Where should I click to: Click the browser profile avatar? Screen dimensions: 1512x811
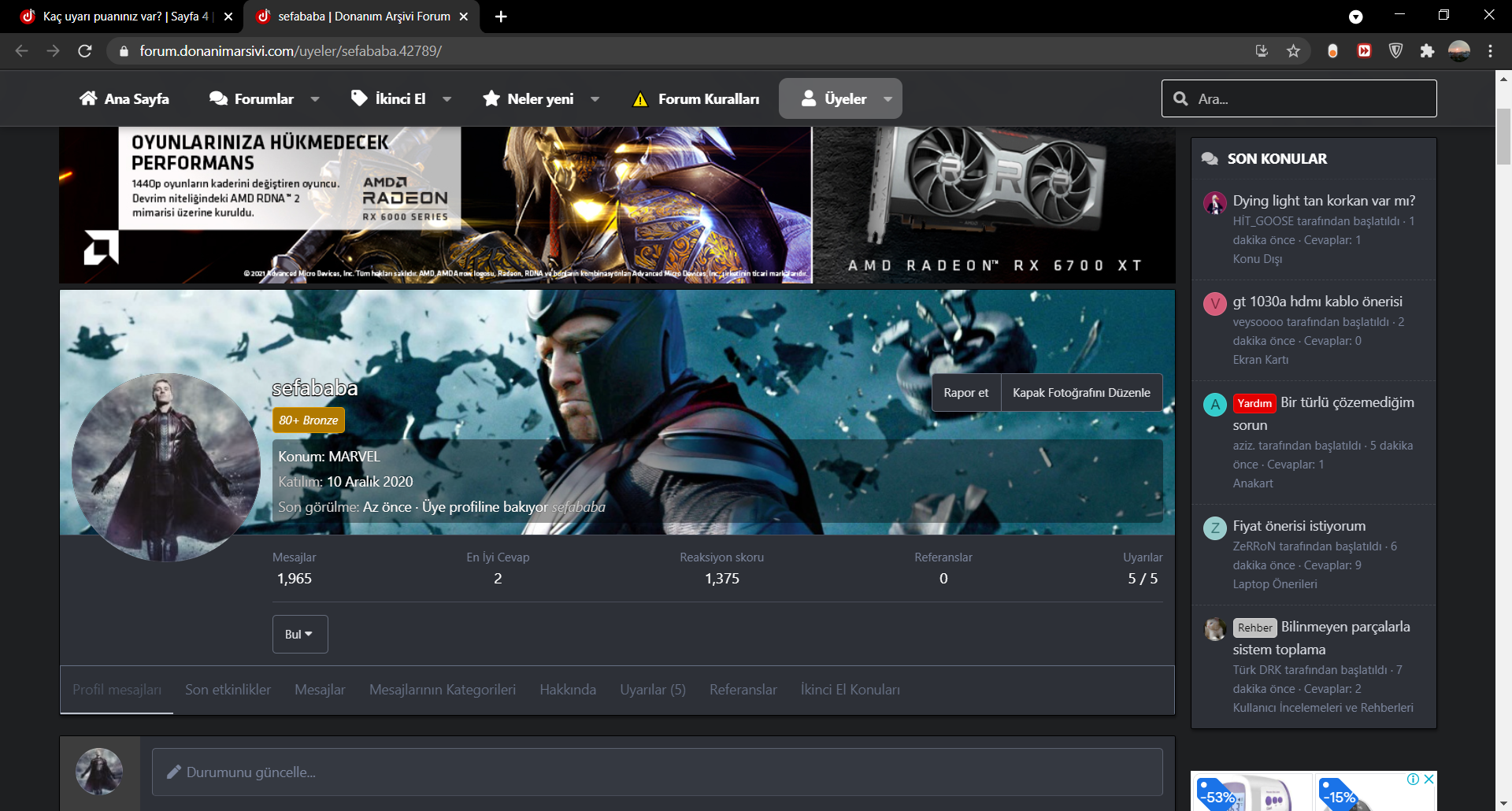coord(1459,50)
